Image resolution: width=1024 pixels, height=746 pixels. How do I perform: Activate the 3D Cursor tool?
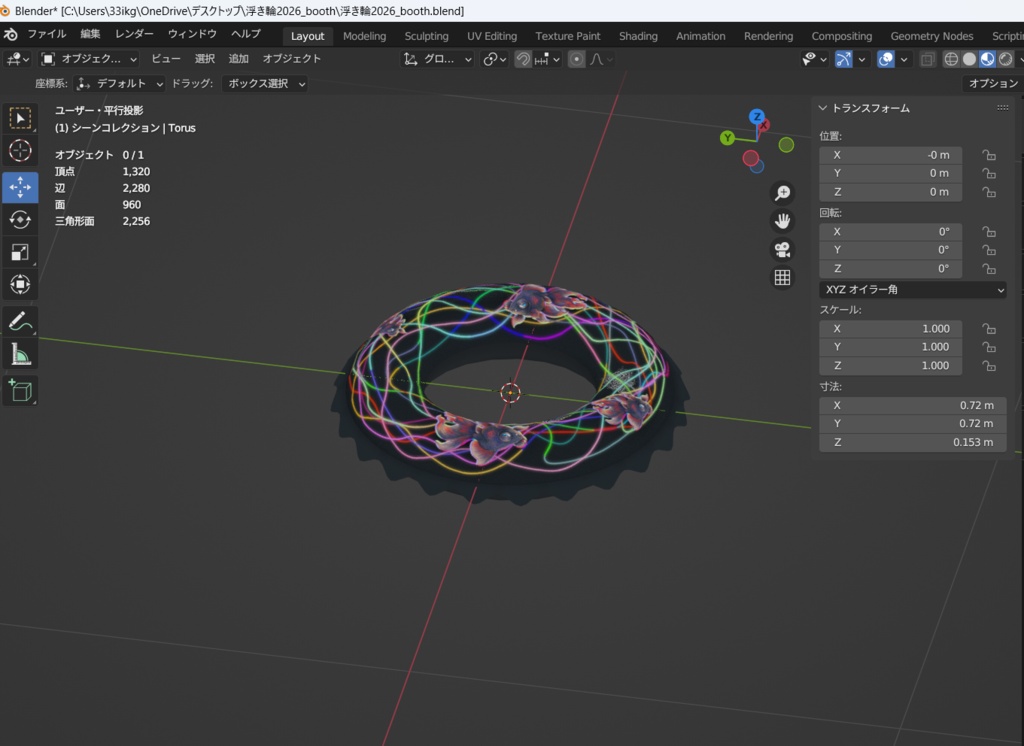20,151
